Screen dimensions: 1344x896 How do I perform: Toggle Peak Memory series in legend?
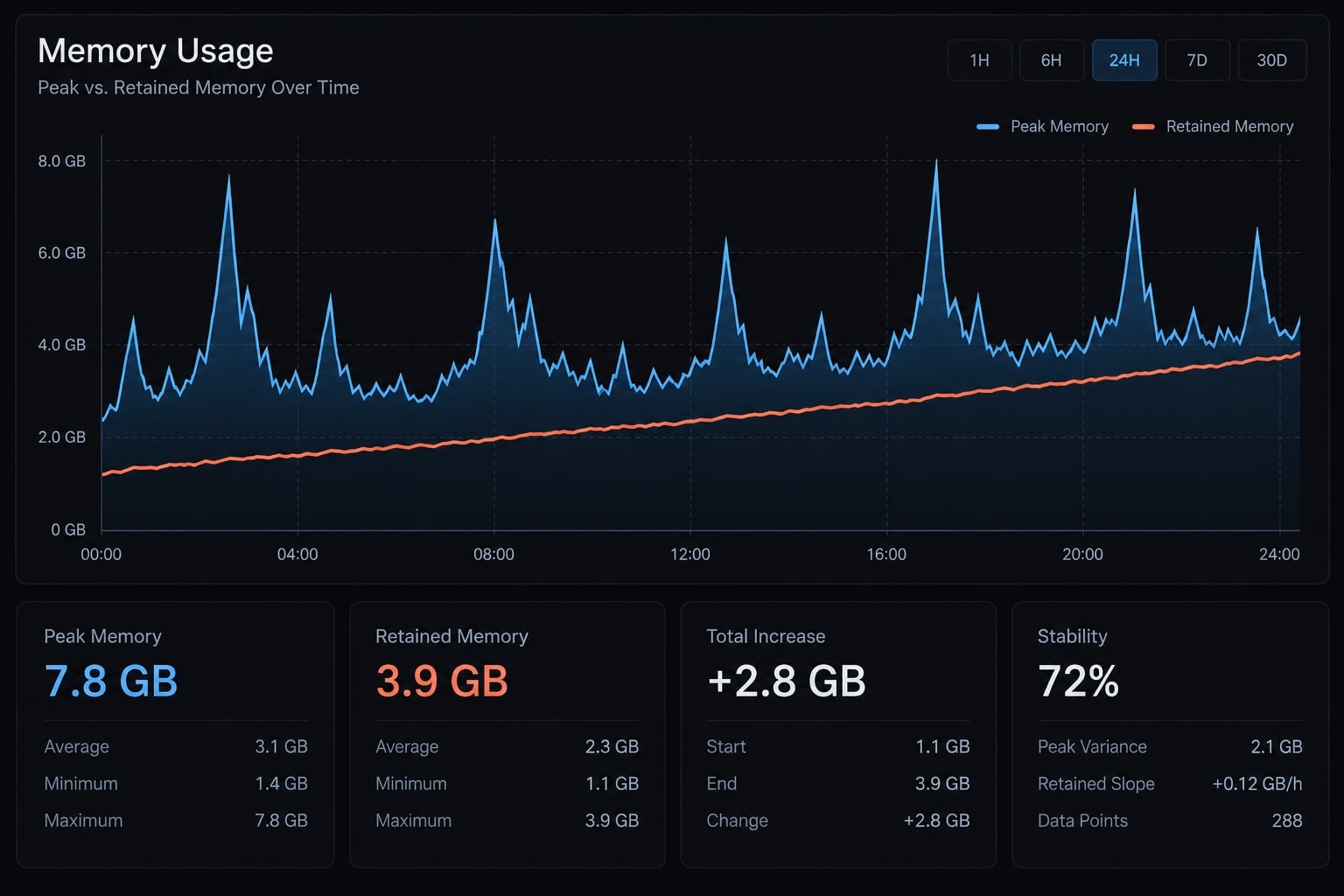click(x=1042, y=127)
